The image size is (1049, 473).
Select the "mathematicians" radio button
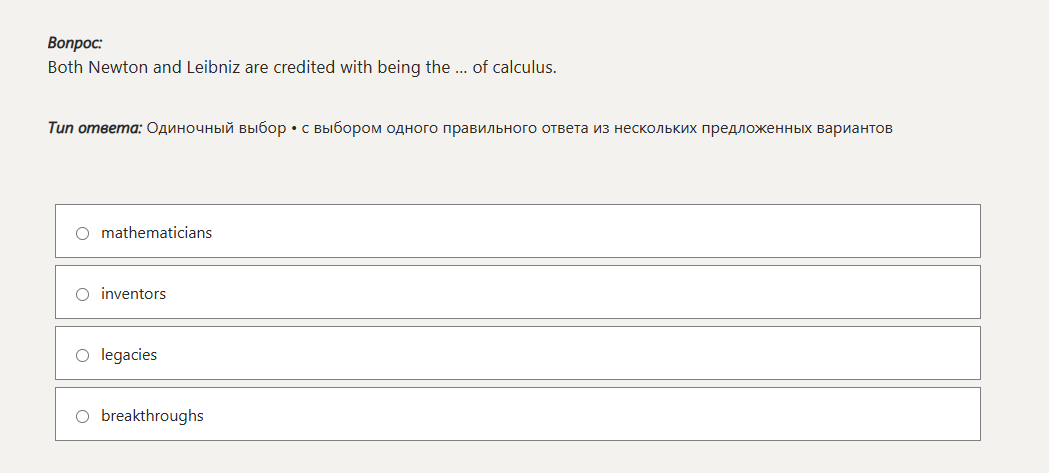click(x=82, y=233)
